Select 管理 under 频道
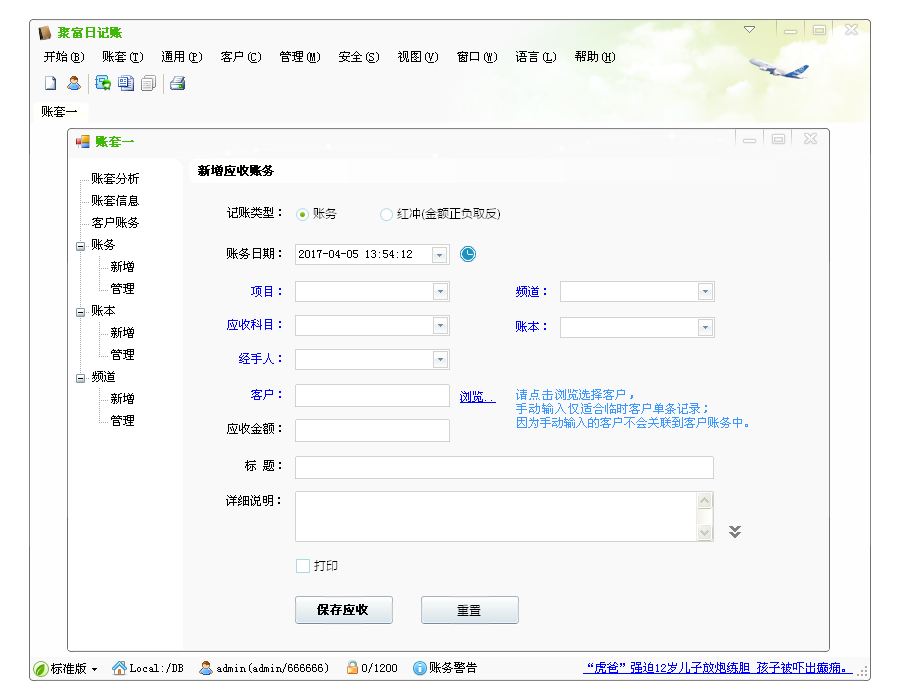 pyautogui.click(x=122, y=421)
